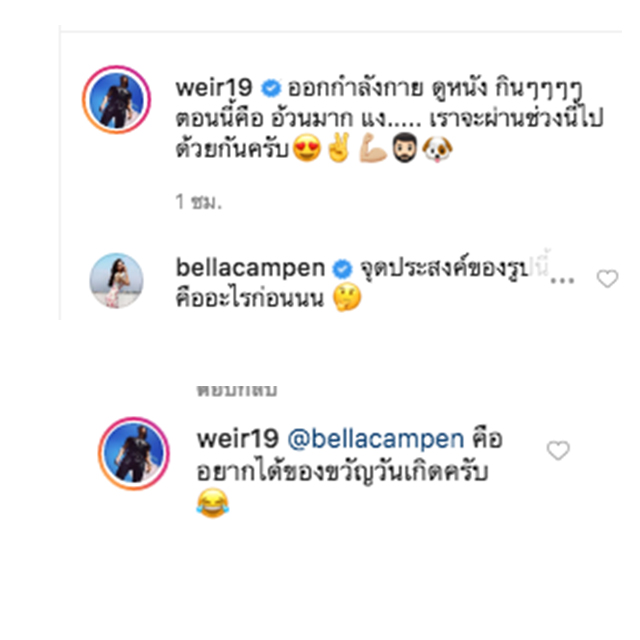Like bellacampen's comment with the heart
Screen dimensions: 640x640
point(607,279)
